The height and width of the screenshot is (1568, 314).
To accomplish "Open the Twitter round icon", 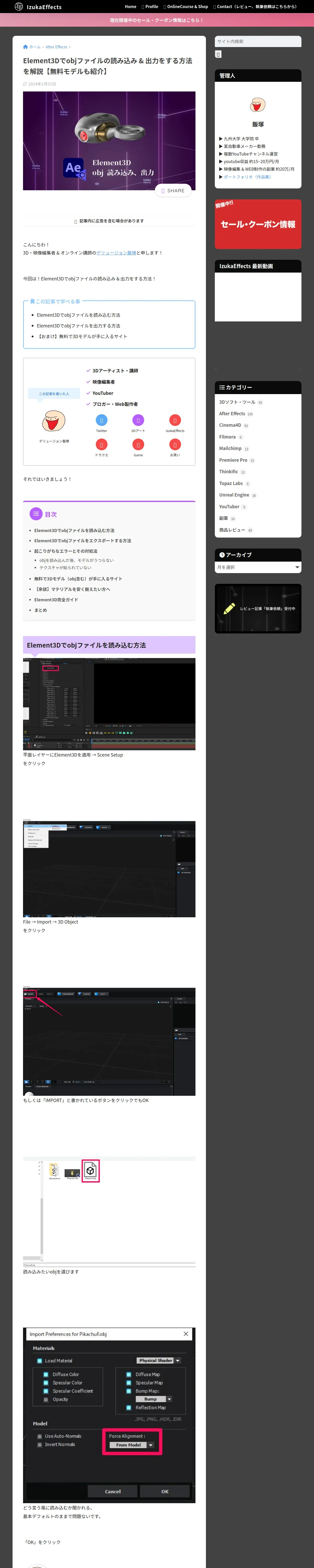I will pos(102,420).
